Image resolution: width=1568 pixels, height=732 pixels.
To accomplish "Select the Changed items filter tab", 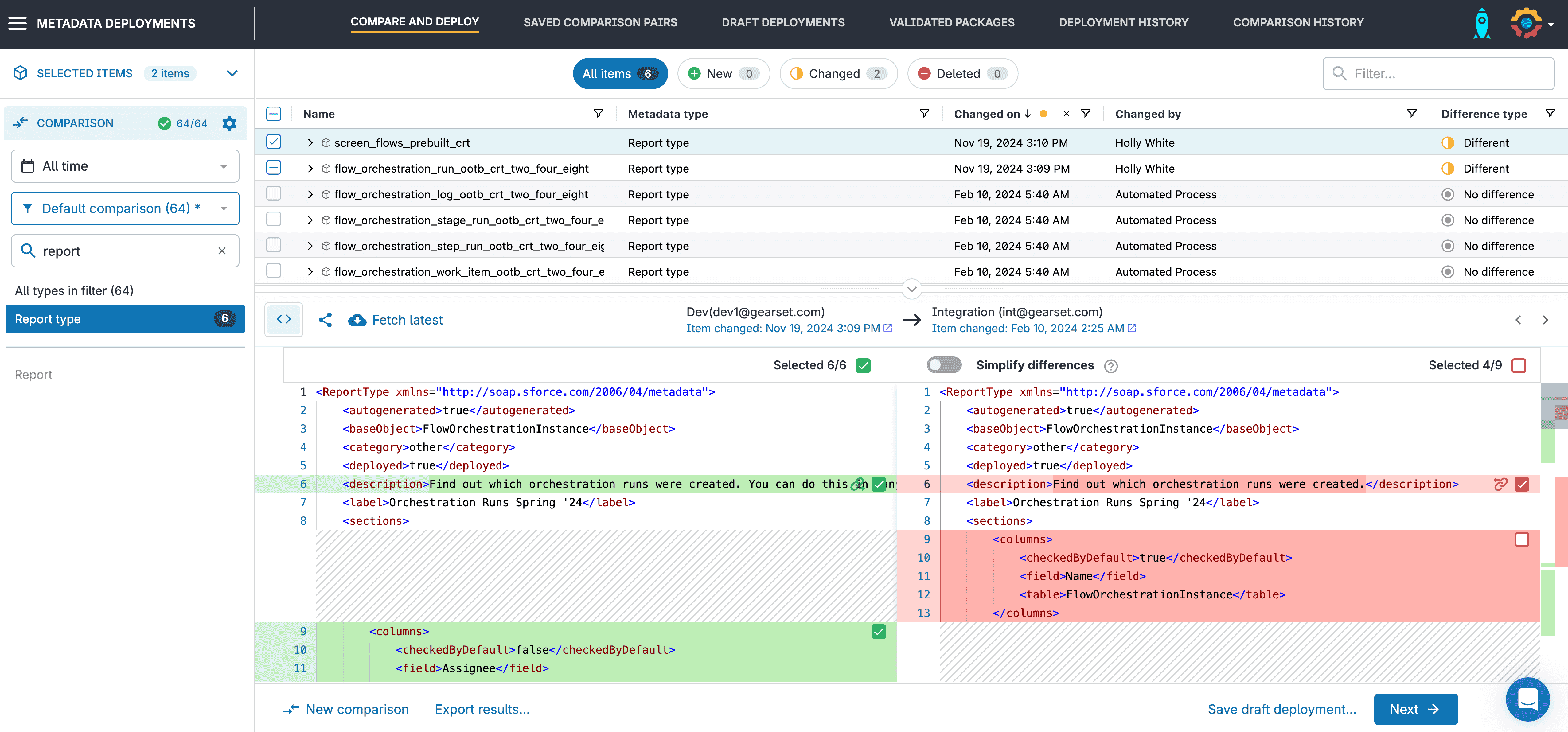I will pyautogui.click(x=838, y=74).
